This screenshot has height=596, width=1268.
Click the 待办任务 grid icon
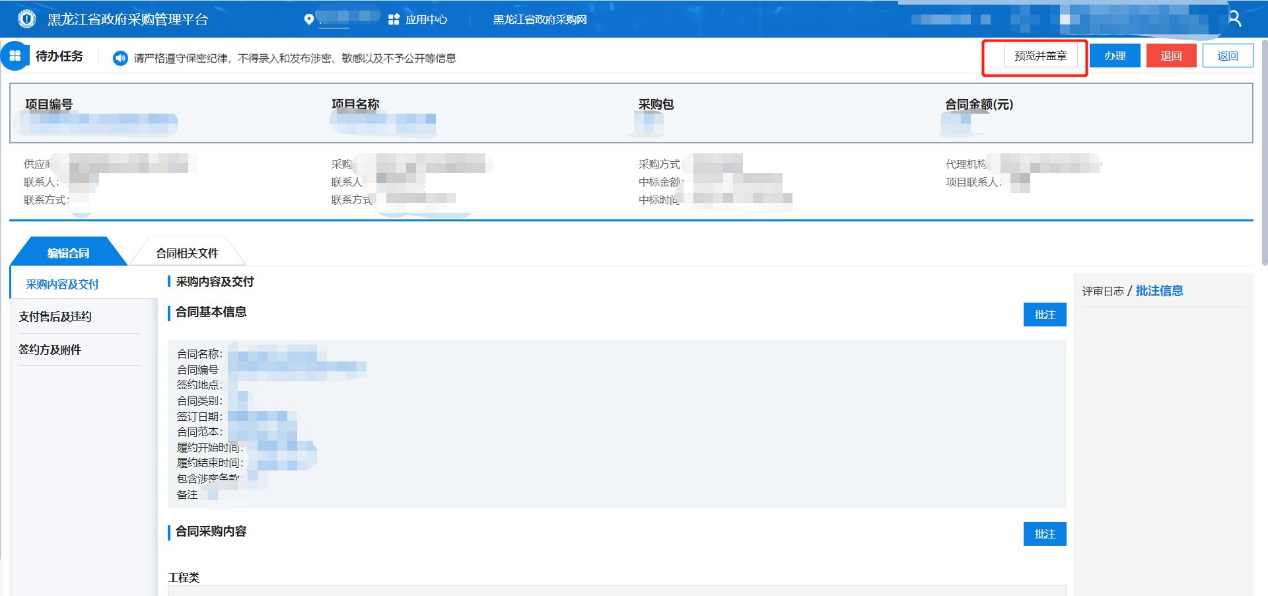click(x=15, y=56)
